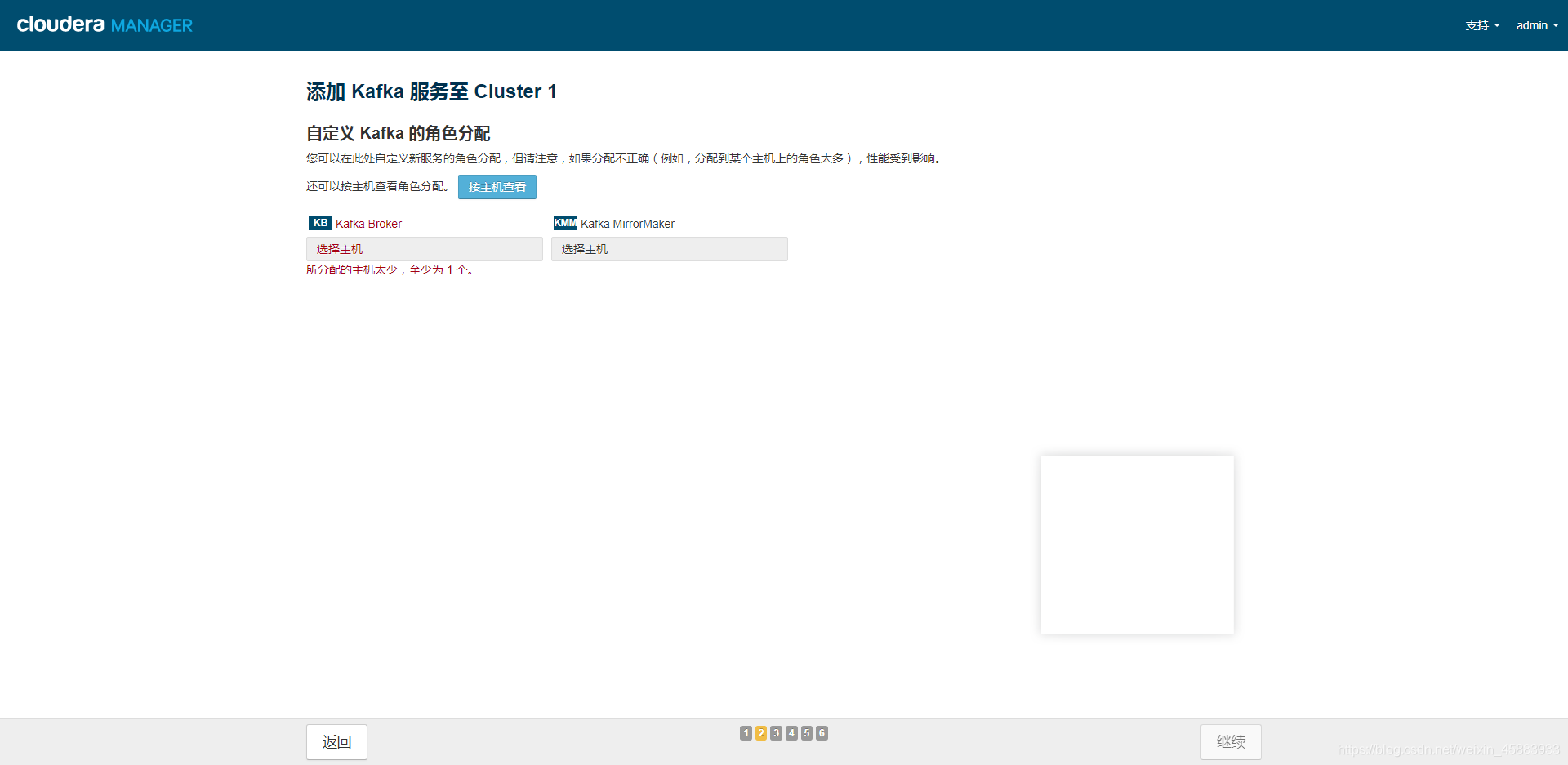This screenshot has width=1568, height=765.
Task: Click the 返回 button to go back
Action: click(x=336, y=741)
